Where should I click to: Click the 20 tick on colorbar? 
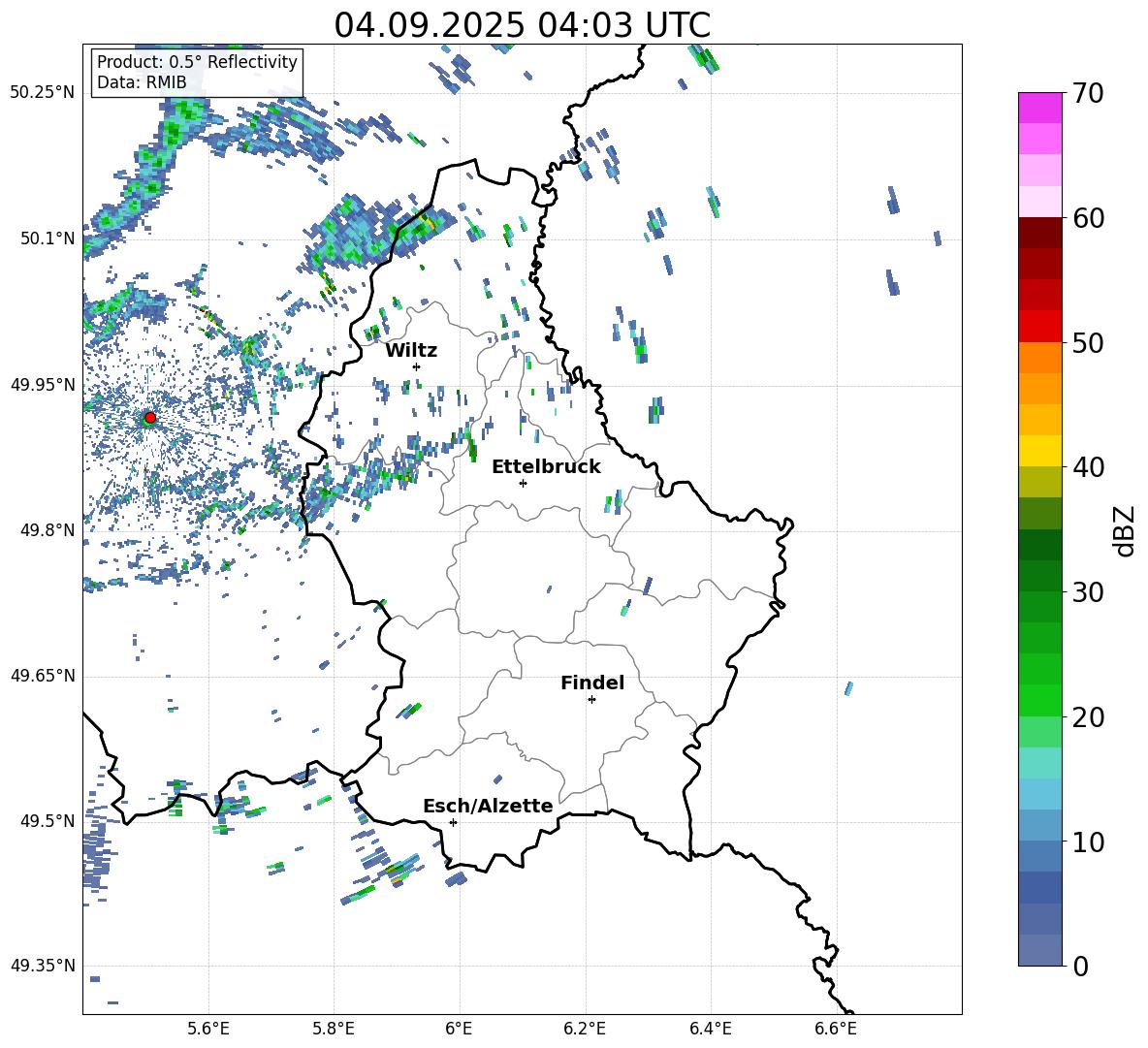click(x=1089, y=717)
